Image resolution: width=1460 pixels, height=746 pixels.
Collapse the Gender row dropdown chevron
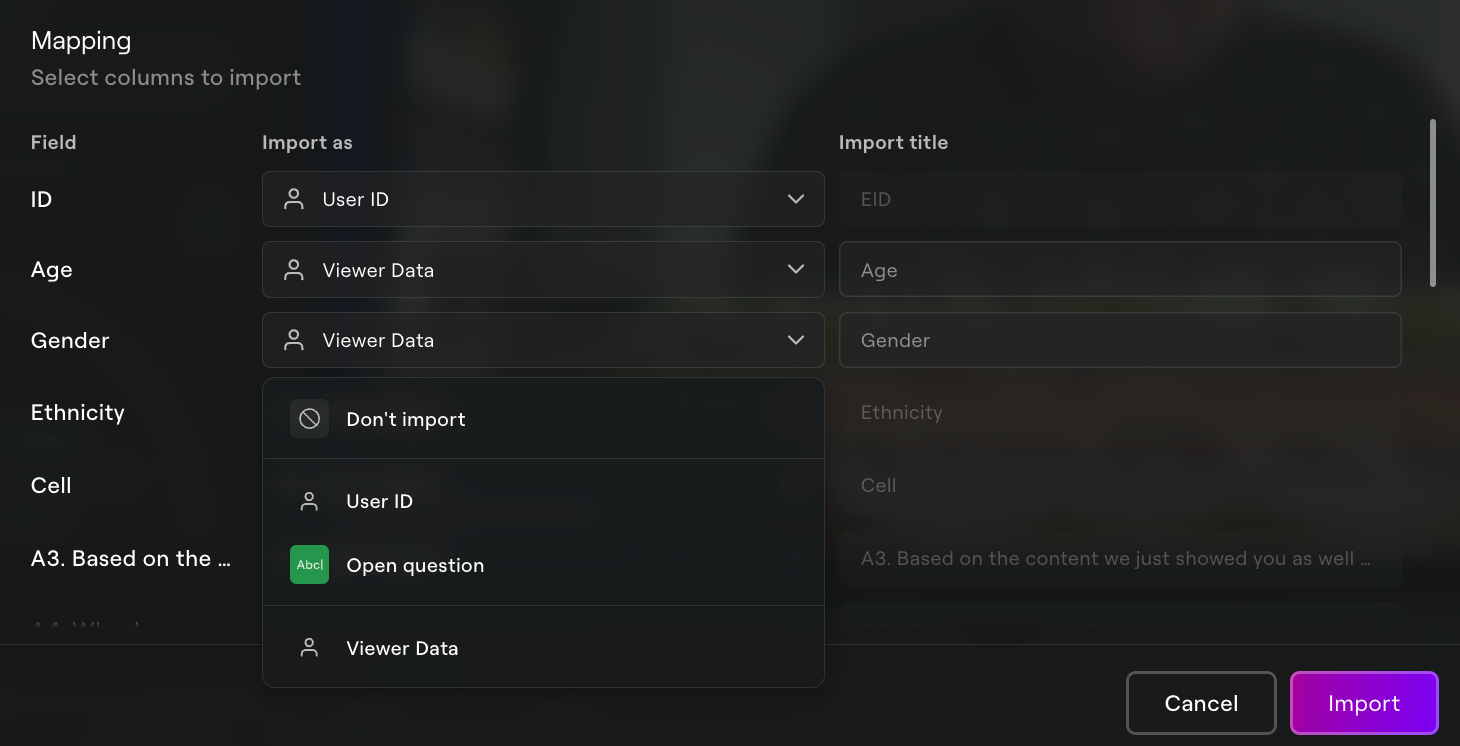click(x=796, y=340)
